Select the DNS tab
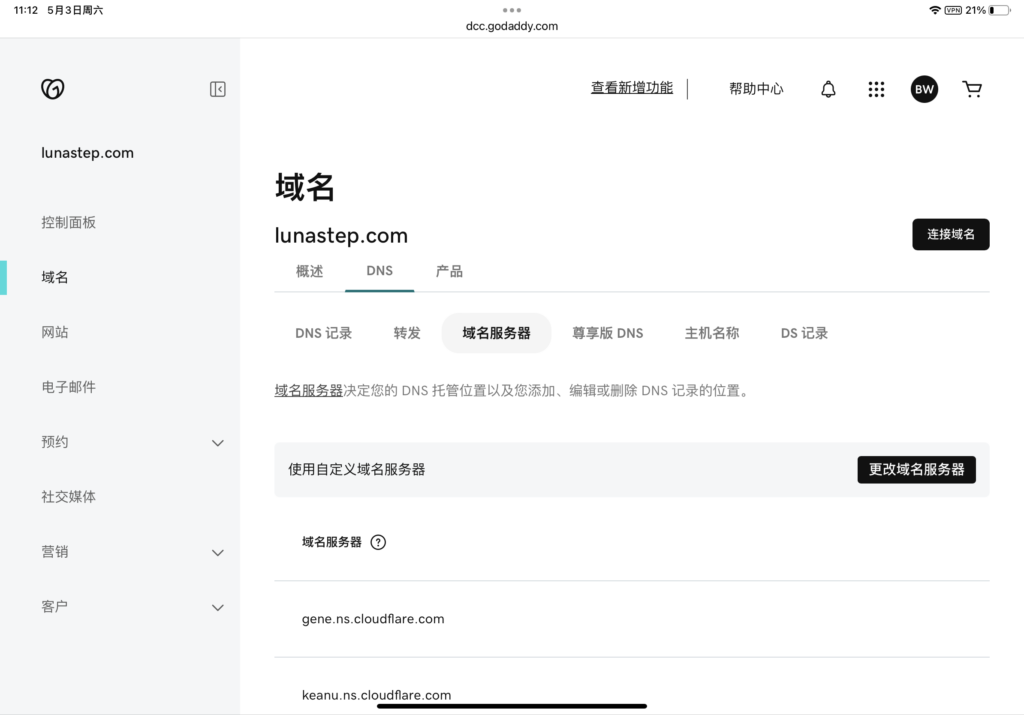 click(x=379, y=271)
